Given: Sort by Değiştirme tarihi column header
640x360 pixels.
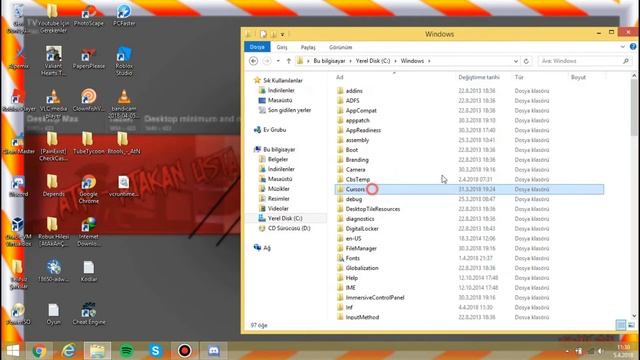Looking at the screenshot, I should (479, 77).
